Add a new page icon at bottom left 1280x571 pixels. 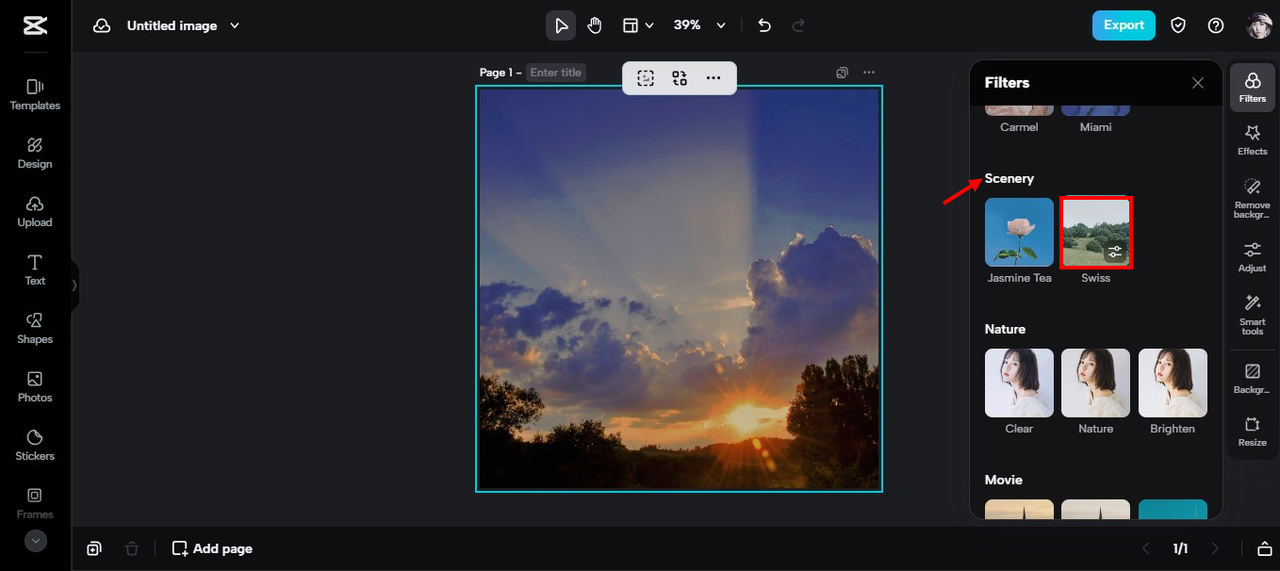click(x=94, y=548)
